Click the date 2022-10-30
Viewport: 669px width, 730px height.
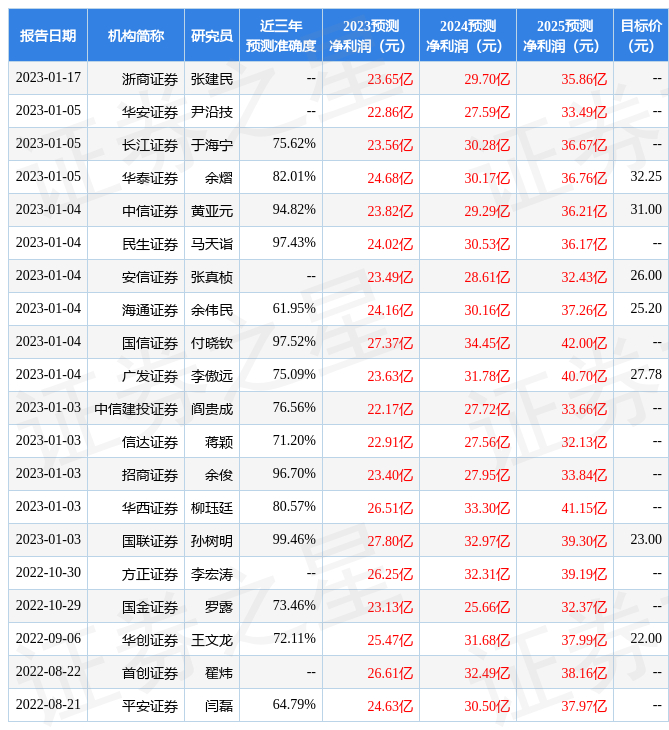(x=48, y=572)
